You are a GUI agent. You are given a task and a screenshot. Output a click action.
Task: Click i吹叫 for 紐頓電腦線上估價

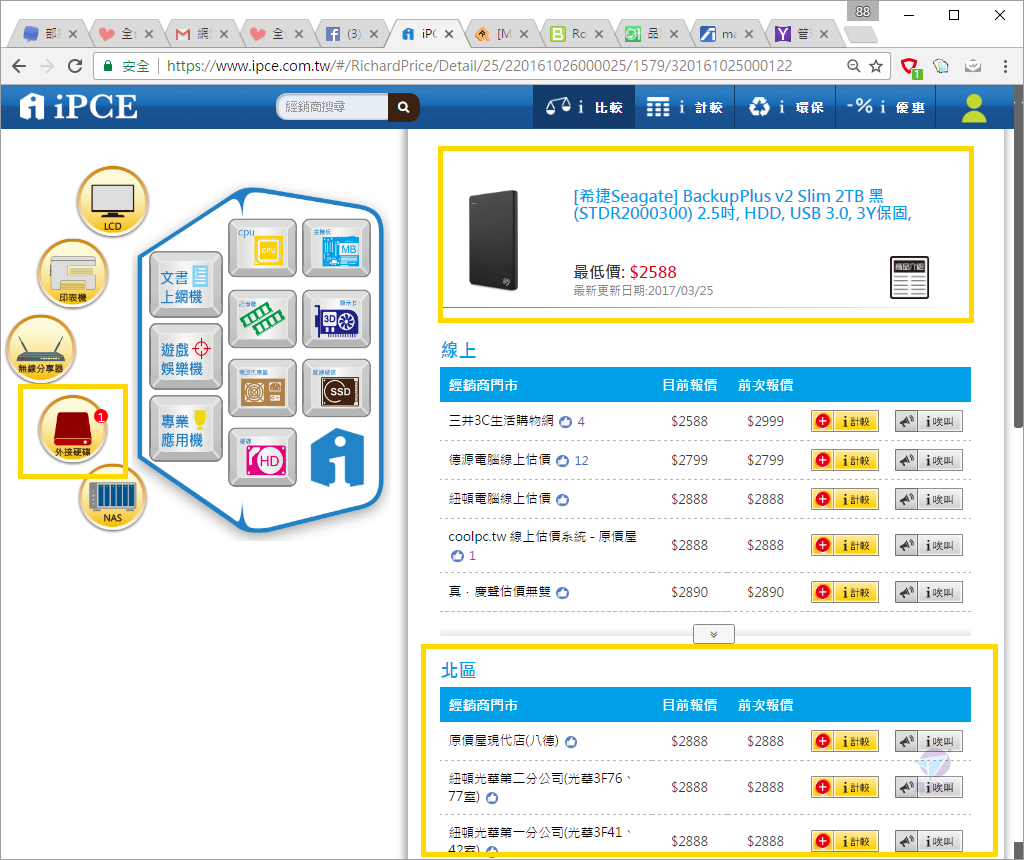pyautogui.click(x=928, y=500)
